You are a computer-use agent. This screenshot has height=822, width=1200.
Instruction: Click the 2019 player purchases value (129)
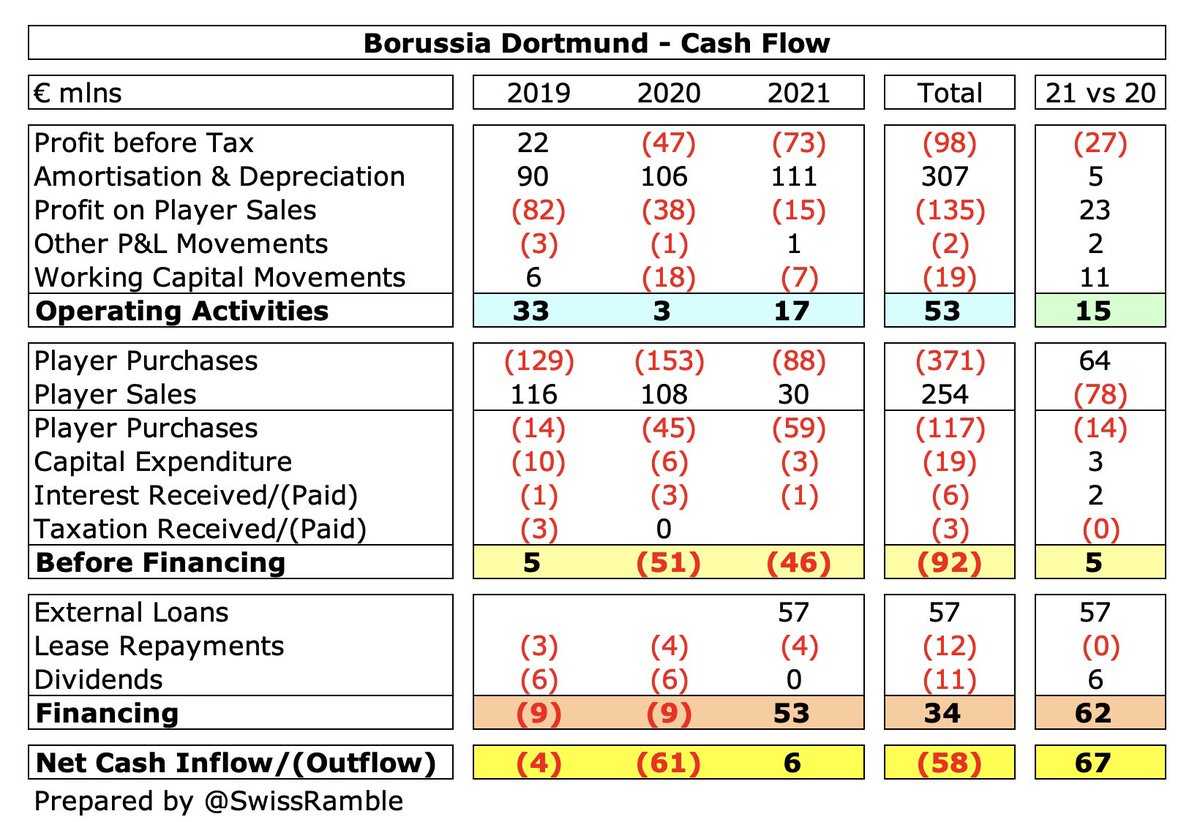[x=540, y=361]
